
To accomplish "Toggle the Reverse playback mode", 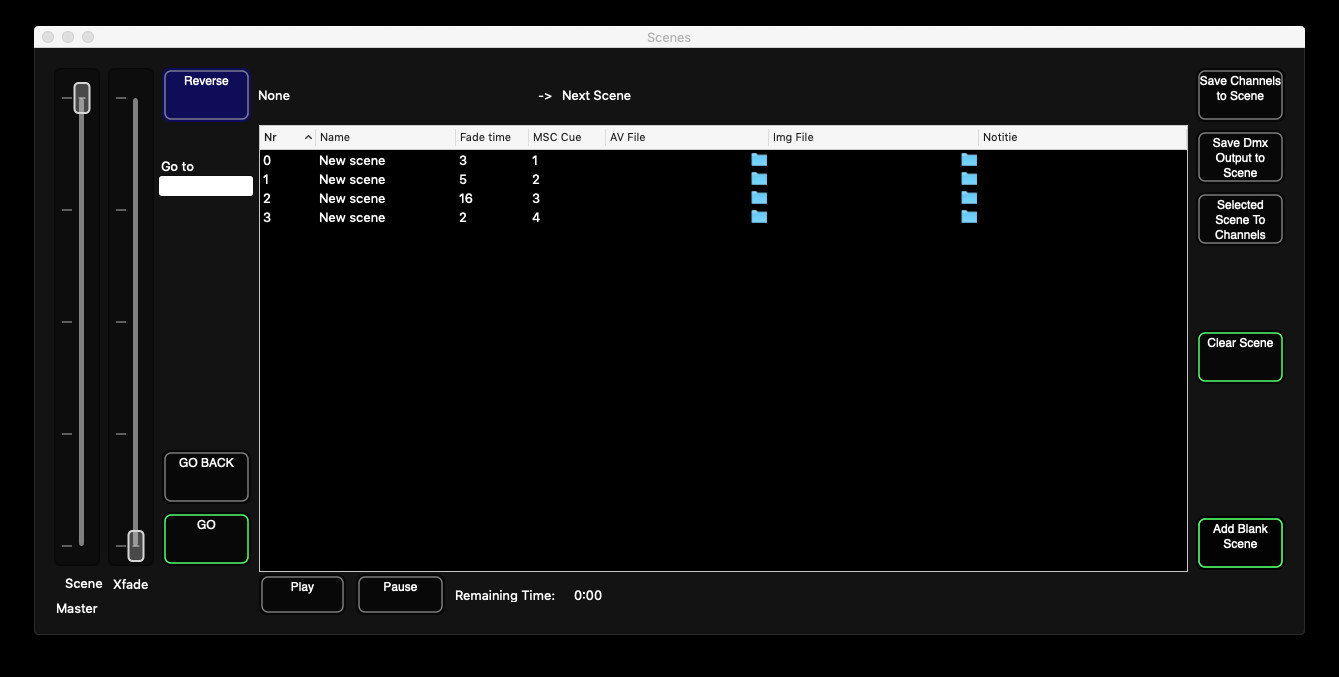I will [205, 94].
